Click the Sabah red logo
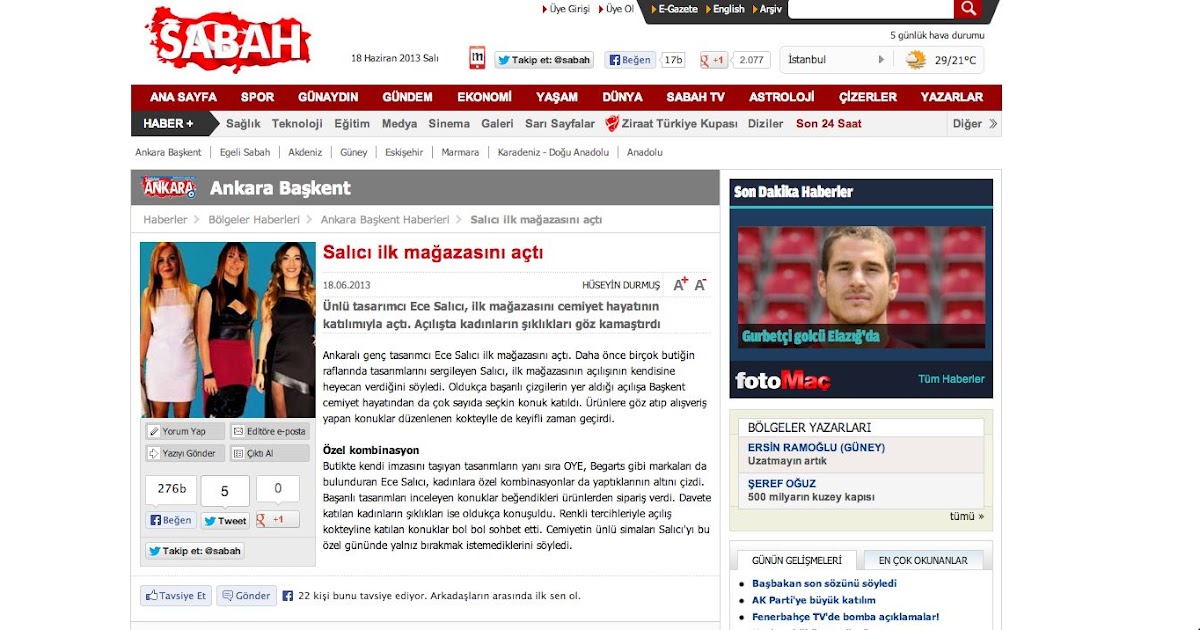Screen dimensions: 1200x630 [x=227, y=39]
